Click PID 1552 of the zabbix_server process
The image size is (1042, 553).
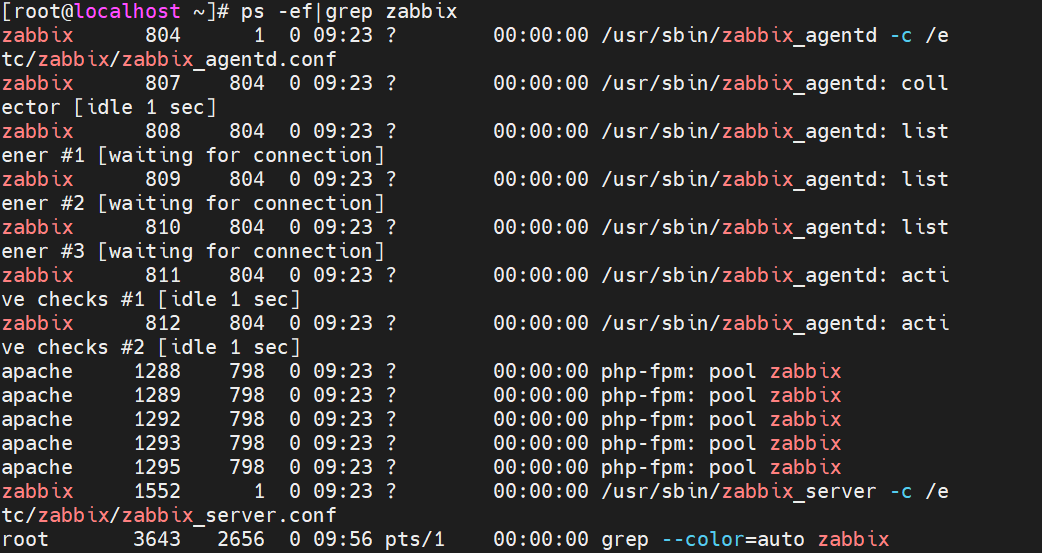pos(157,491)
